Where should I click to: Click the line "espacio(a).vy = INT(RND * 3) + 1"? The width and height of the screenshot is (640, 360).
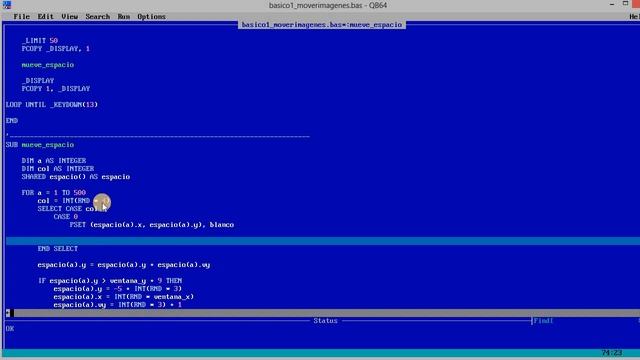click(118, 305)
